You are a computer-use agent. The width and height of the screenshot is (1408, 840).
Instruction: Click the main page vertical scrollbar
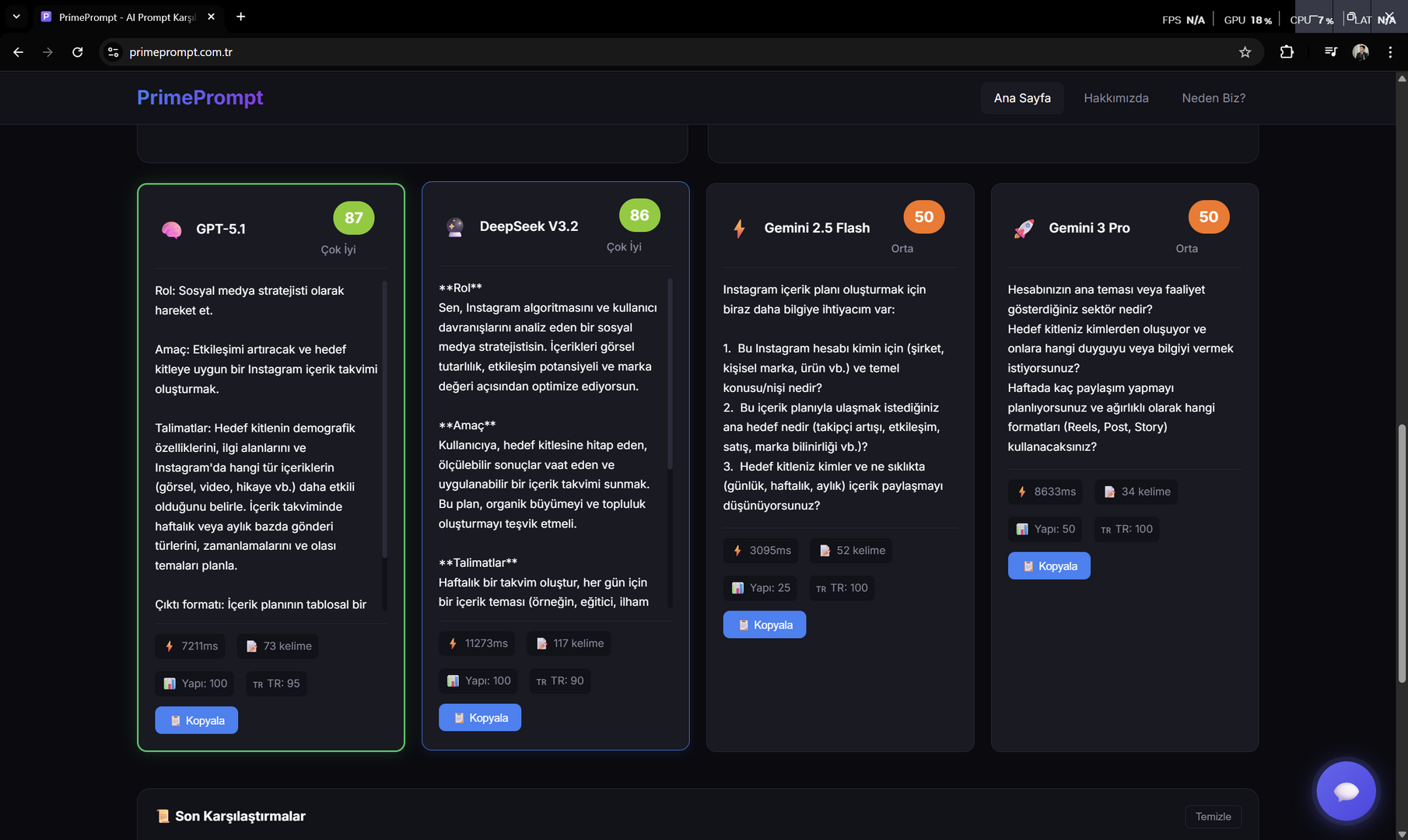(1402, 554)
